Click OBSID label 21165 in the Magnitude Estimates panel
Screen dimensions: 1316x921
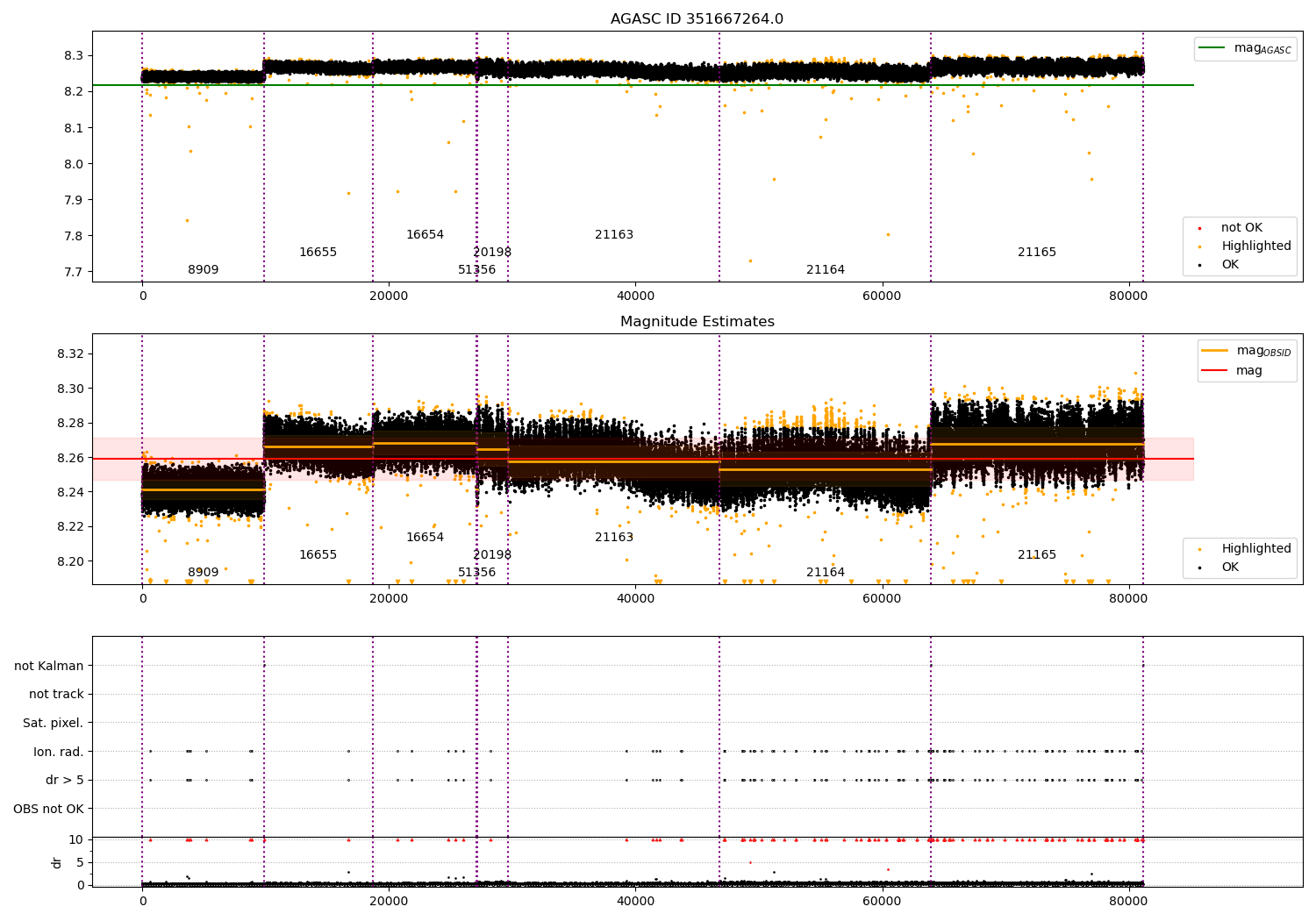tap(1037, 555)
